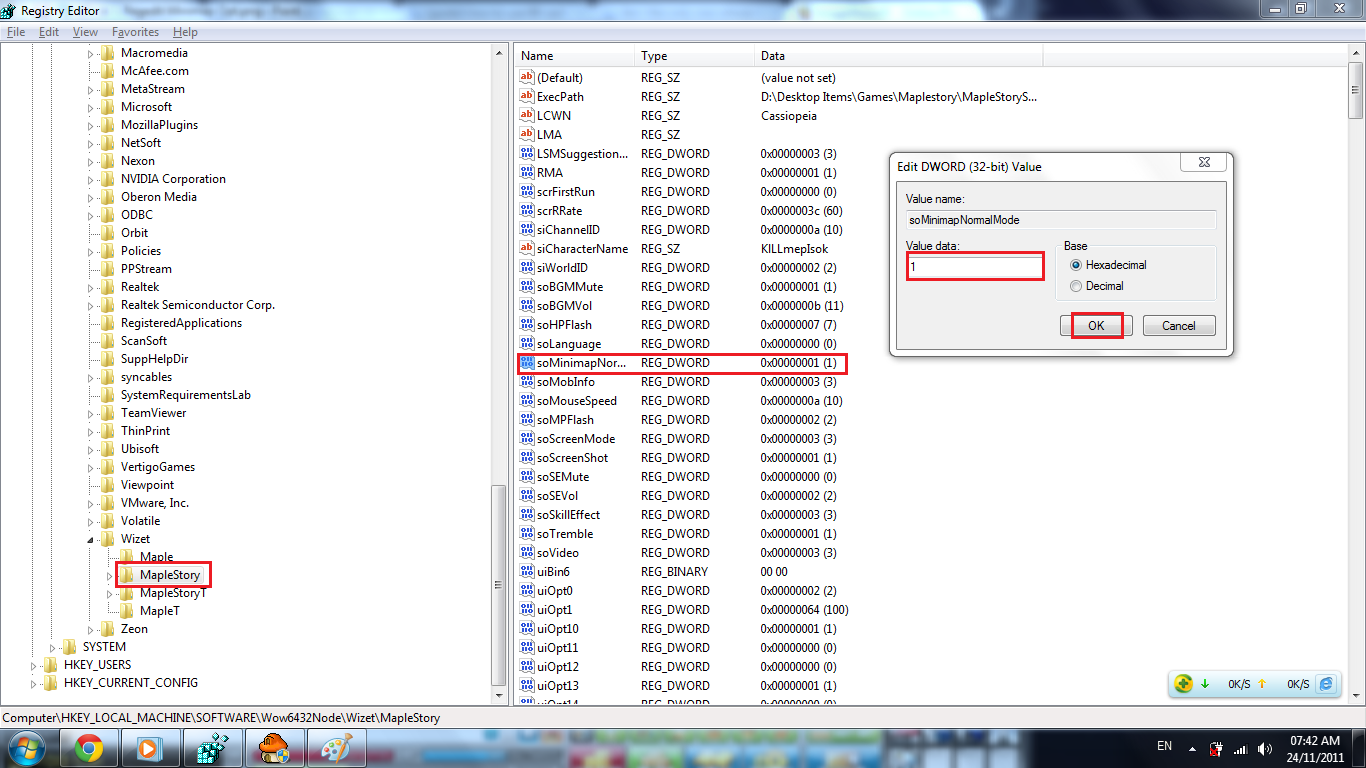The height and width of the screenshot is (768, 1366).
Task: Expand the Macromedia key
Action: (90, 53)
